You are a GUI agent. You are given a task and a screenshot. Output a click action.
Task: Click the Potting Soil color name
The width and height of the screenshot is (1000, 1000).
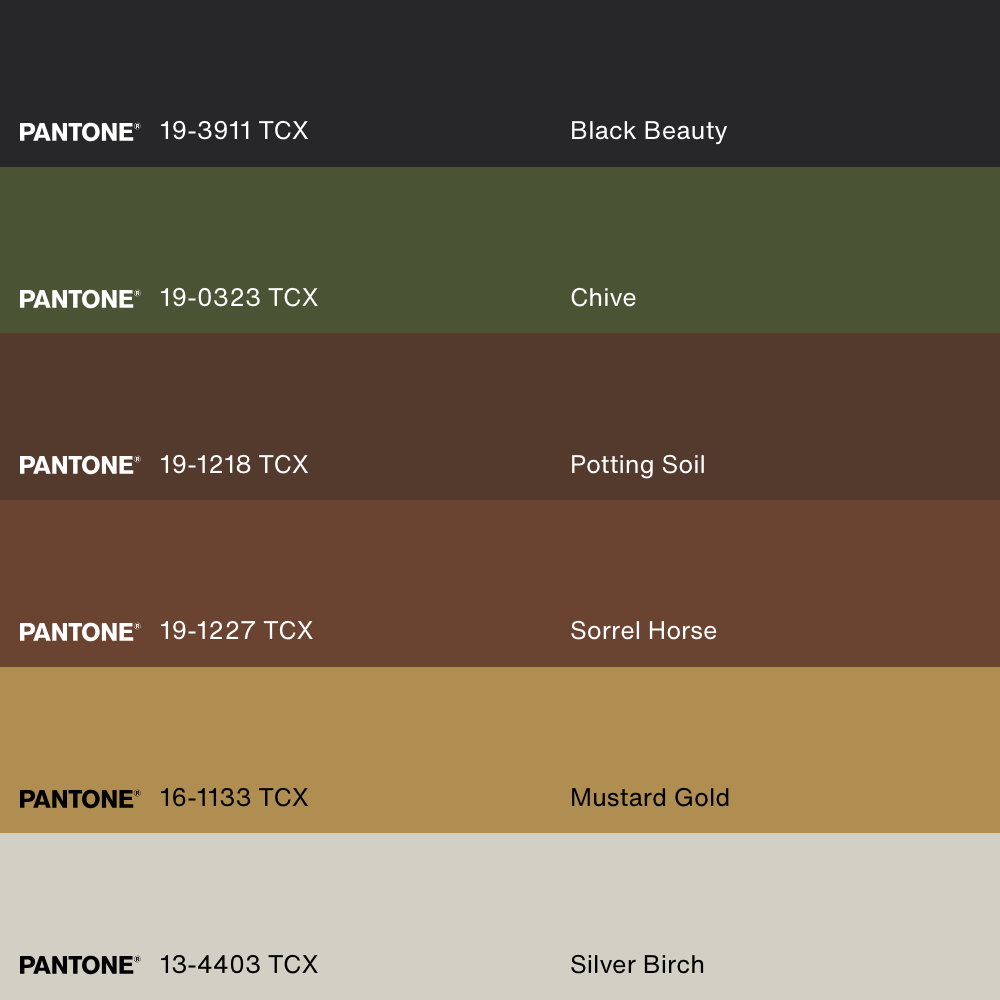click(x=638, y=466)
